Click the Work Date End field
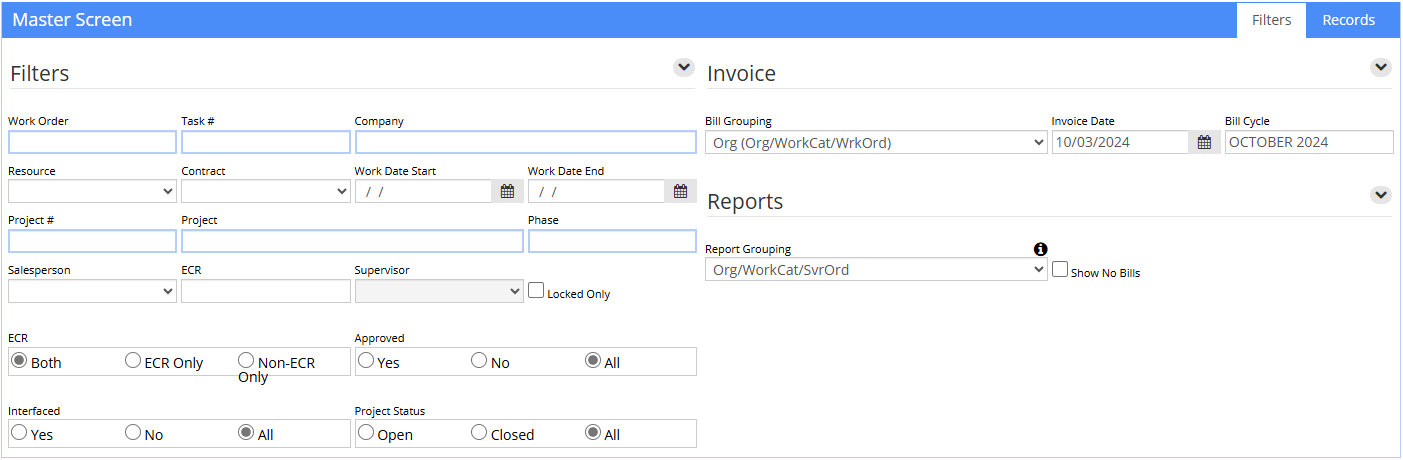Image resolution: width=1403 pixels, height=460 pixels. click(x=597, y=191)
